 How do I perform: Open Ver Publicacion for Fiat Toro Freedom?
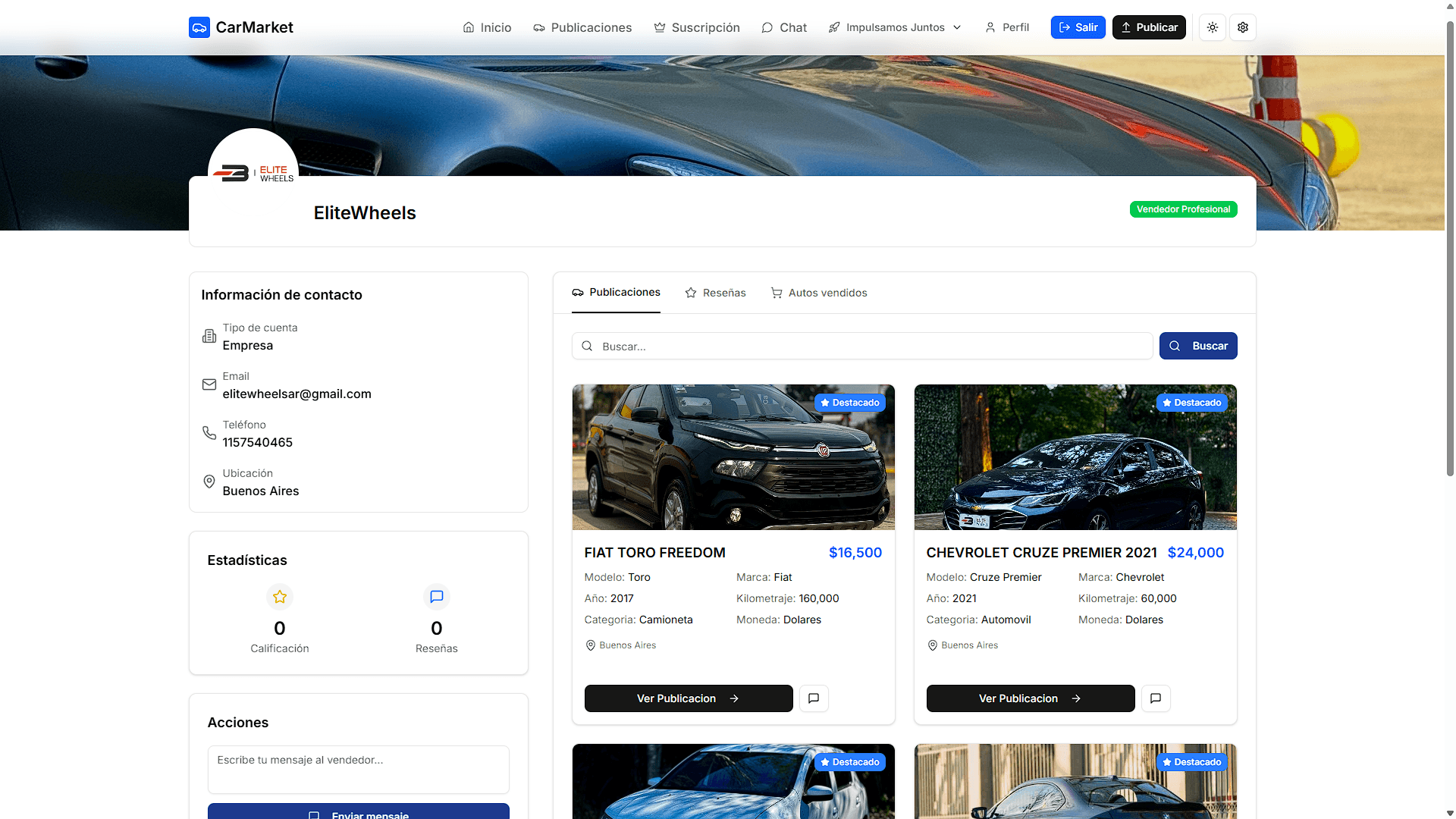tap(689, 698)
